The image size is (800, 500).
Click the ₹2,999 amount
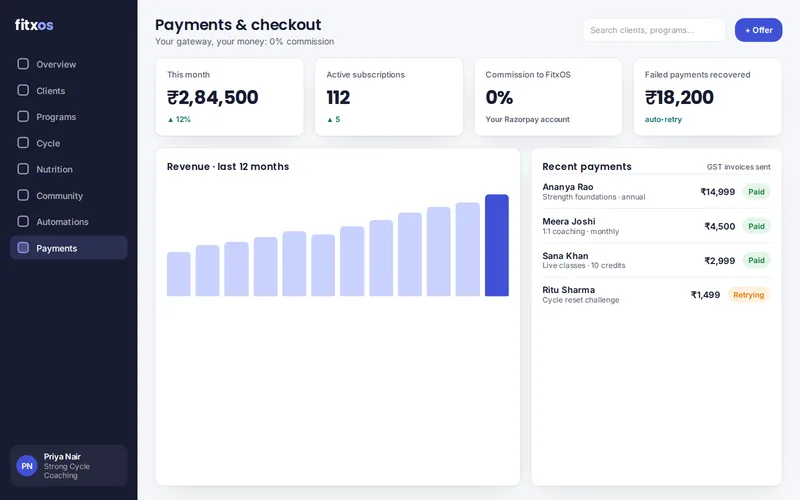719,261
